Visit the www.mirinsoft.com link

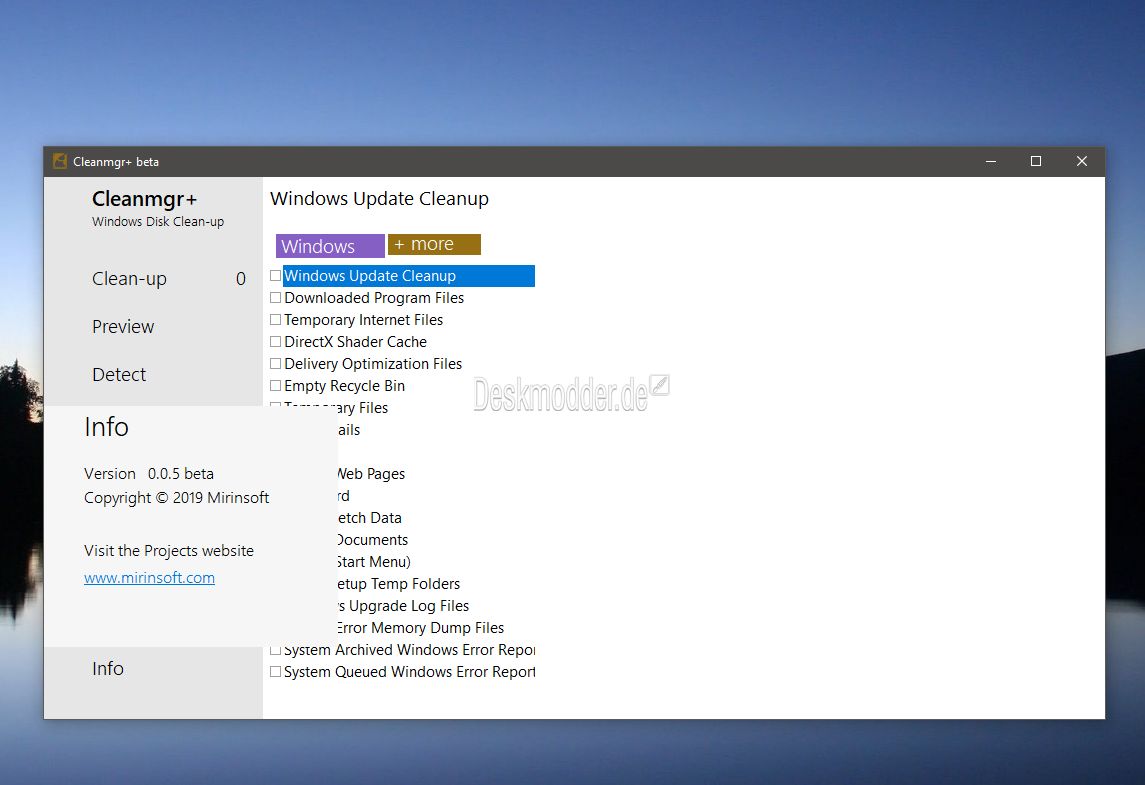(149, 578)
